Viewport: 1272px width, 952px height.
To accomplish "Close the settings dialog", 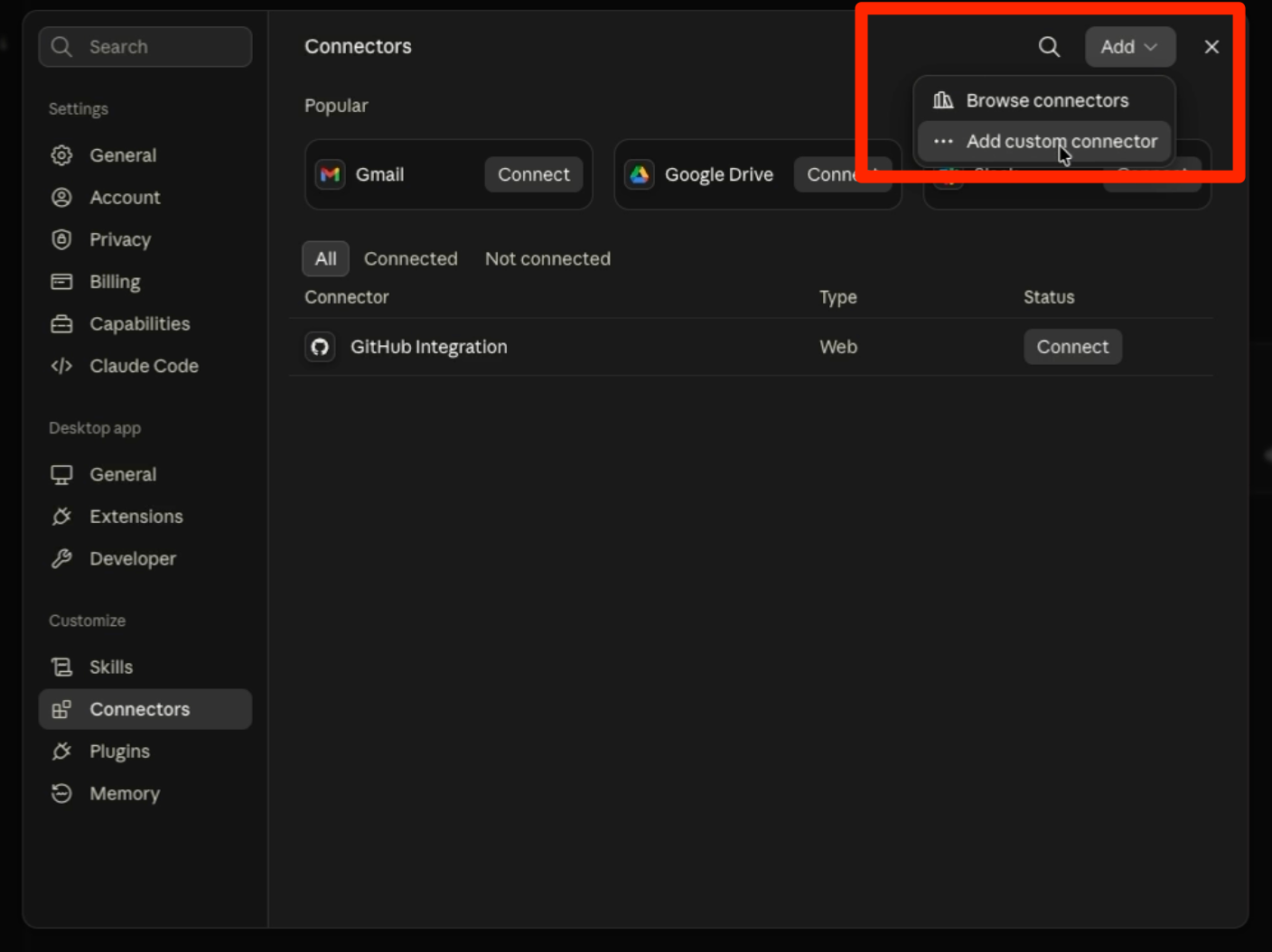I will (x=1211, y=47).
